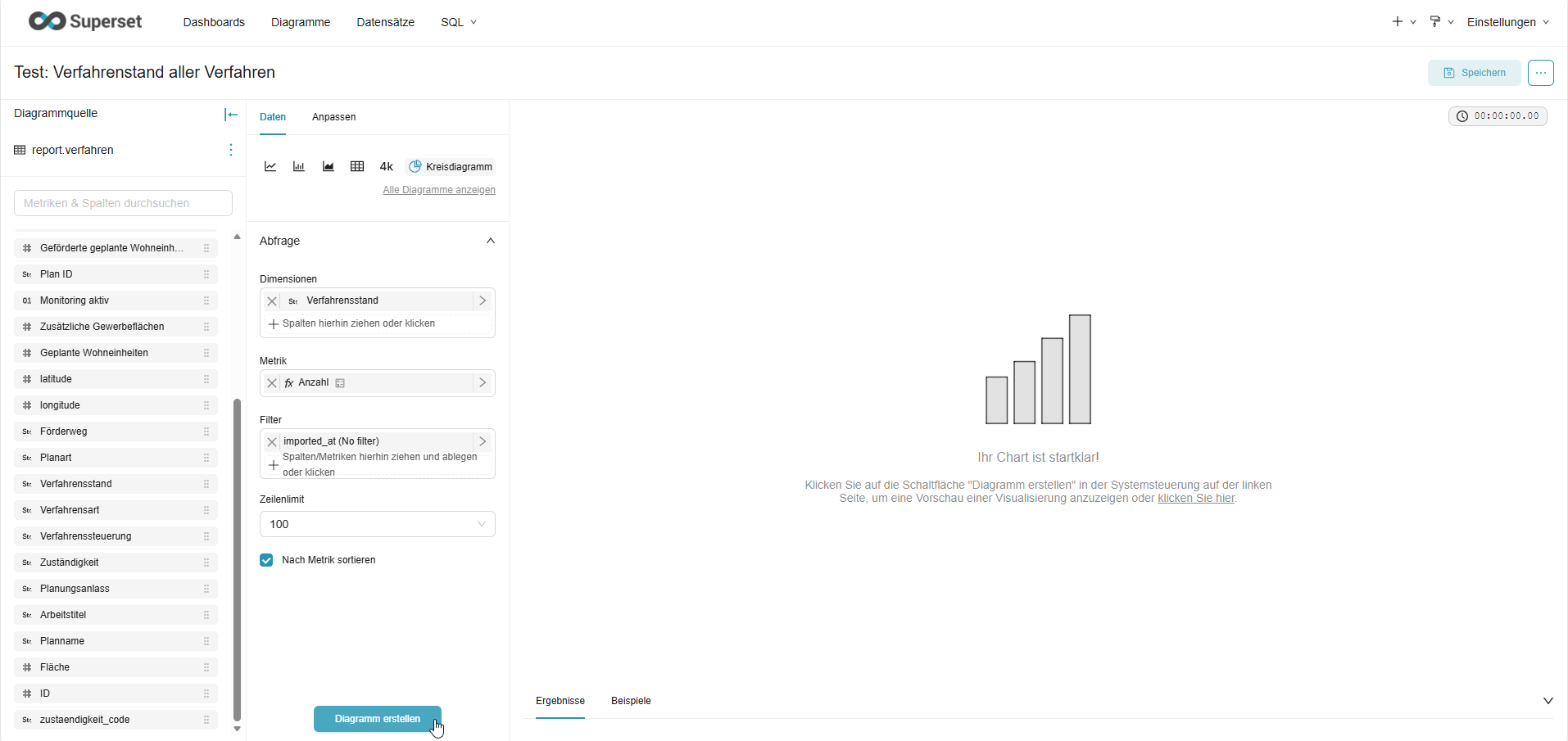Open the SQL menu dropdown
This screenshot has width=1568, height=741.
458,22
